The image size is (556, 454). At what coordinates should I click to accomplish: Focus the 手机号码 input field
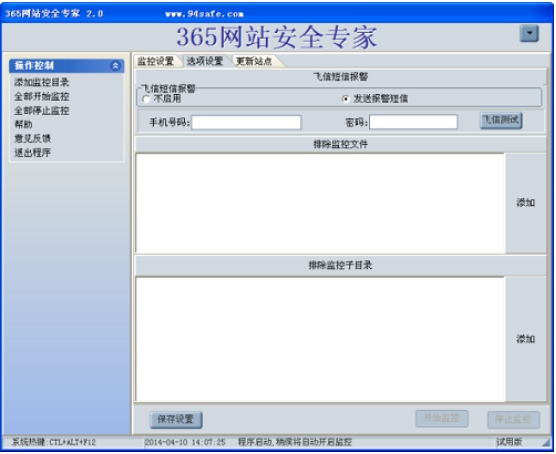(246, 122)
